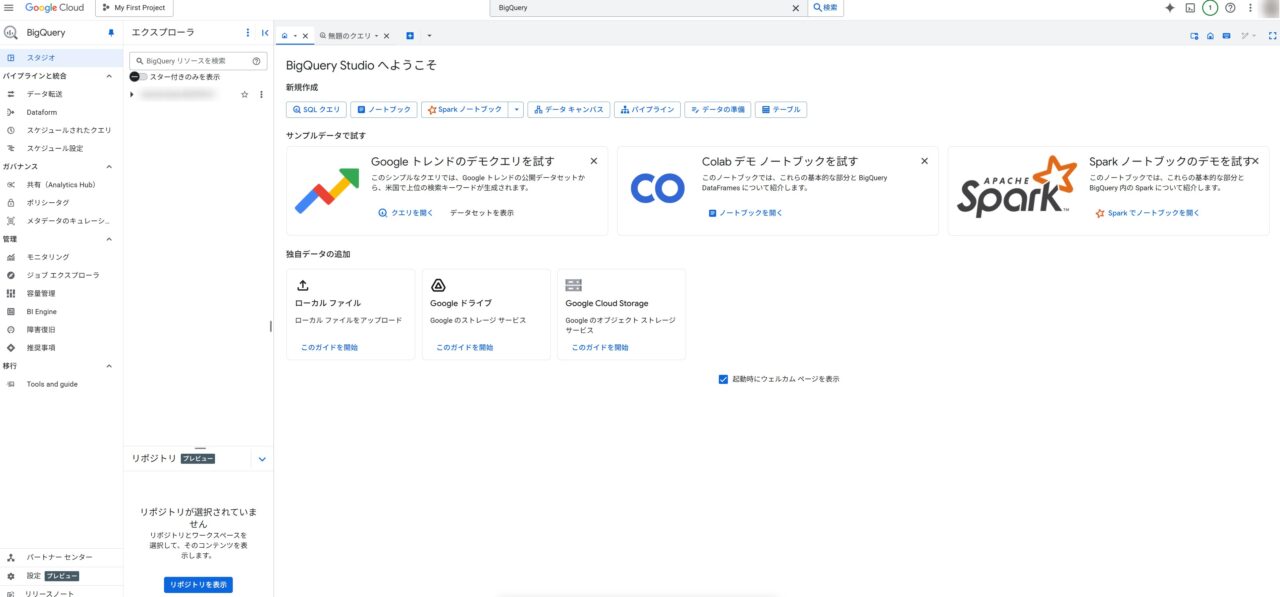Open the tab list dropdown arrow

click(429, 36)
